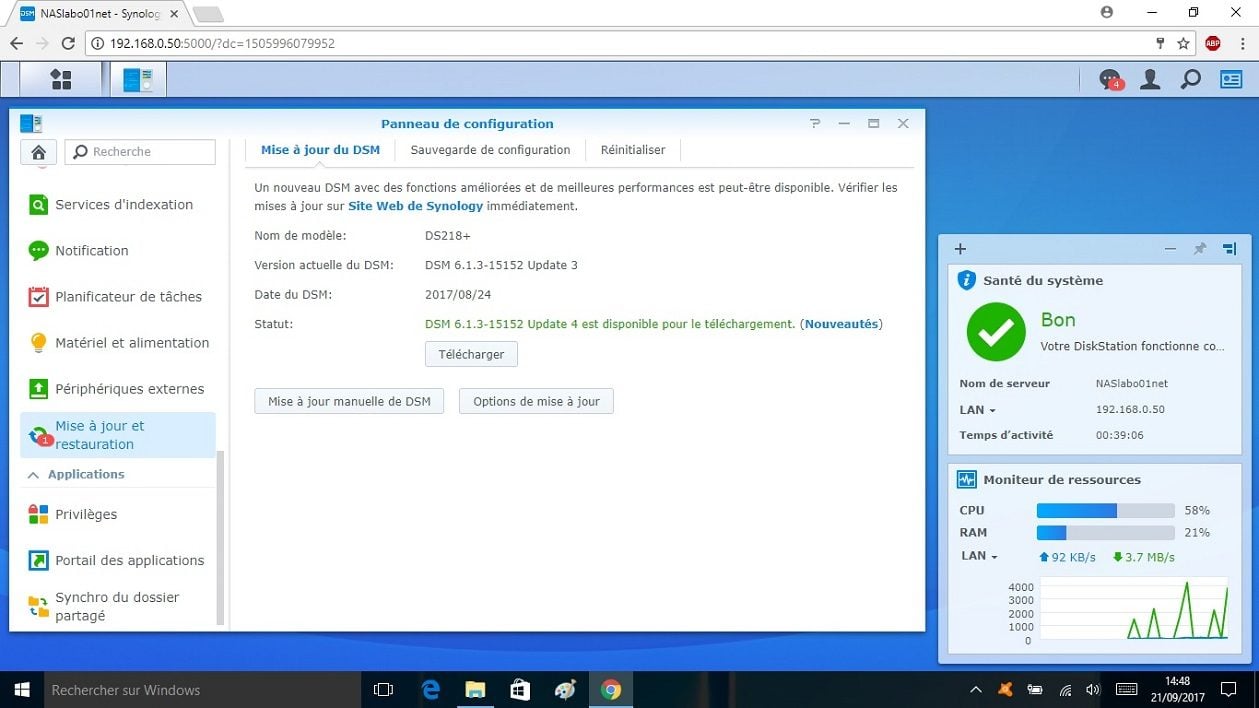Click the Control Panel sidebar scrollbar

pos(221,538)
